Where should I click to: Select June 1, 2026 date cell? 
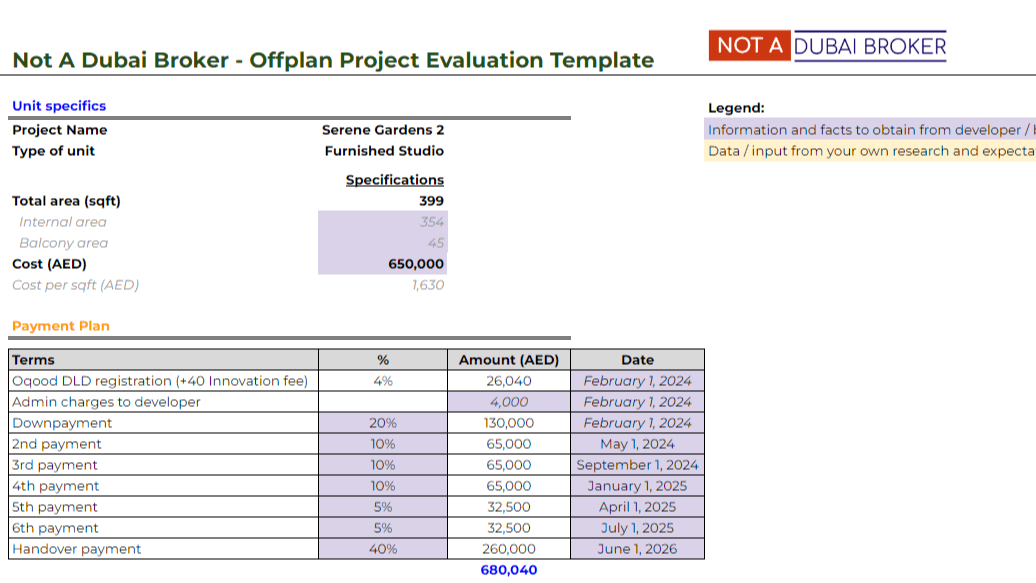(638, 549)
